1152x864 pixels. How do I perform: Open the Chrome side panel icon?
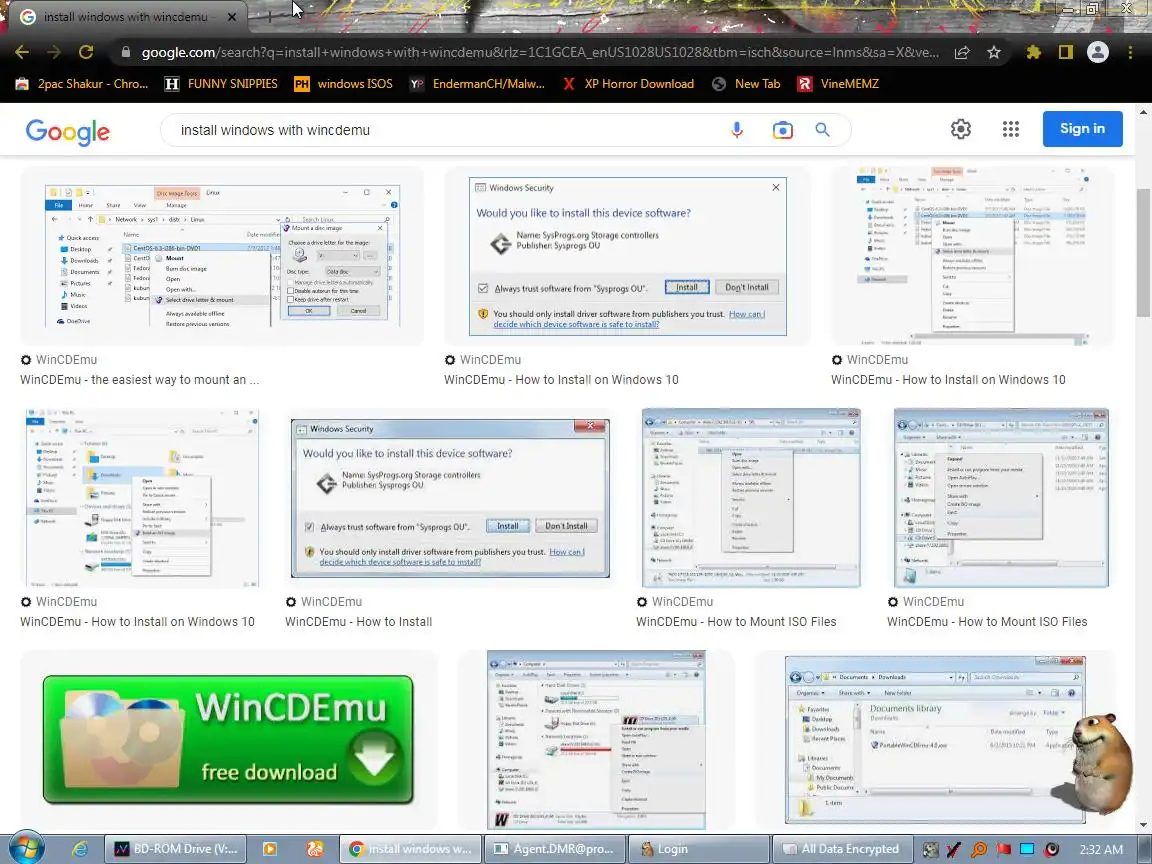[x=1066, y=52]
